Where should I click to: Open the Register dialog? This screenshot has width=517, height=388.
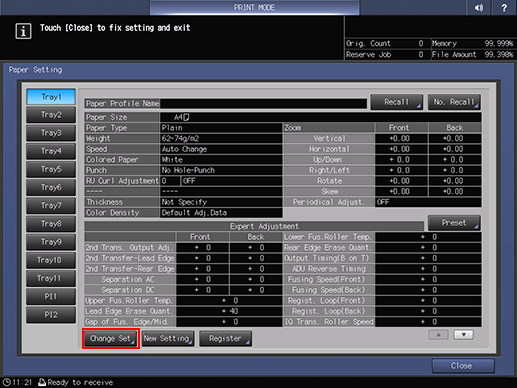pos(225,339)
